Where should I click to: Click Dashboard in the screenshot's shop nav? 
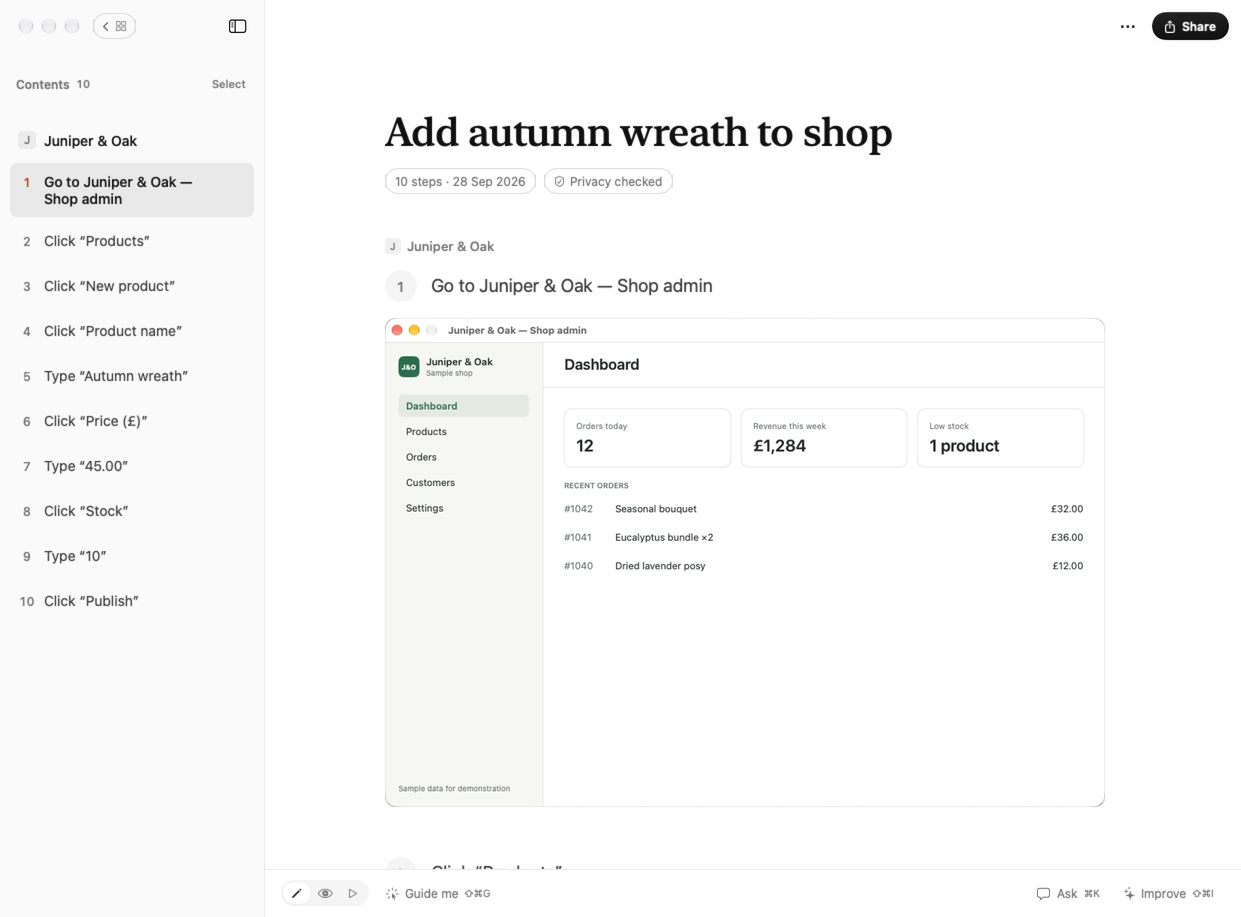(463, 406)
